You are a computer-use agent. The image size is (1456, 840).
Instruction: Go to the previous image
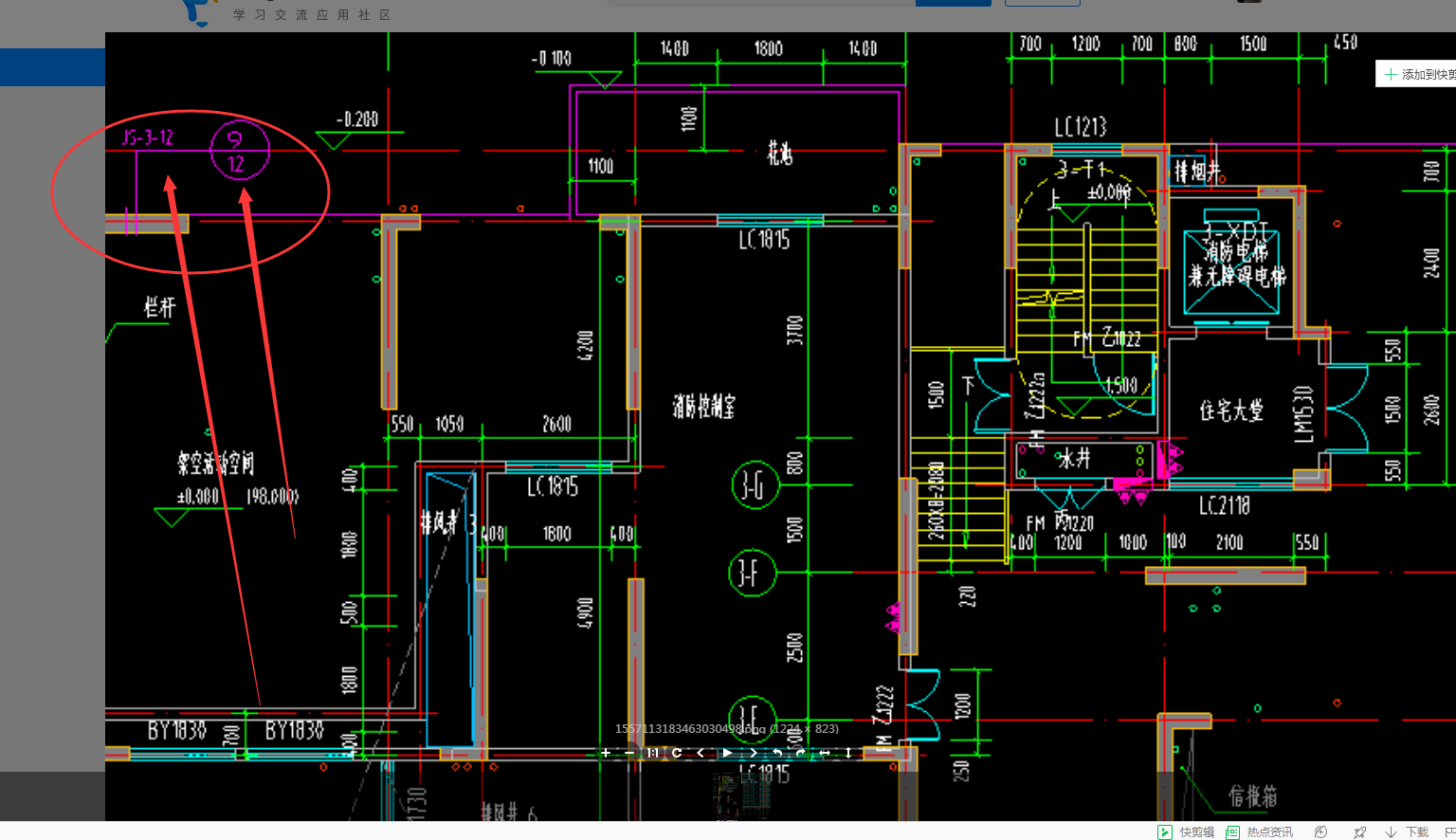[x=701, y=753]
